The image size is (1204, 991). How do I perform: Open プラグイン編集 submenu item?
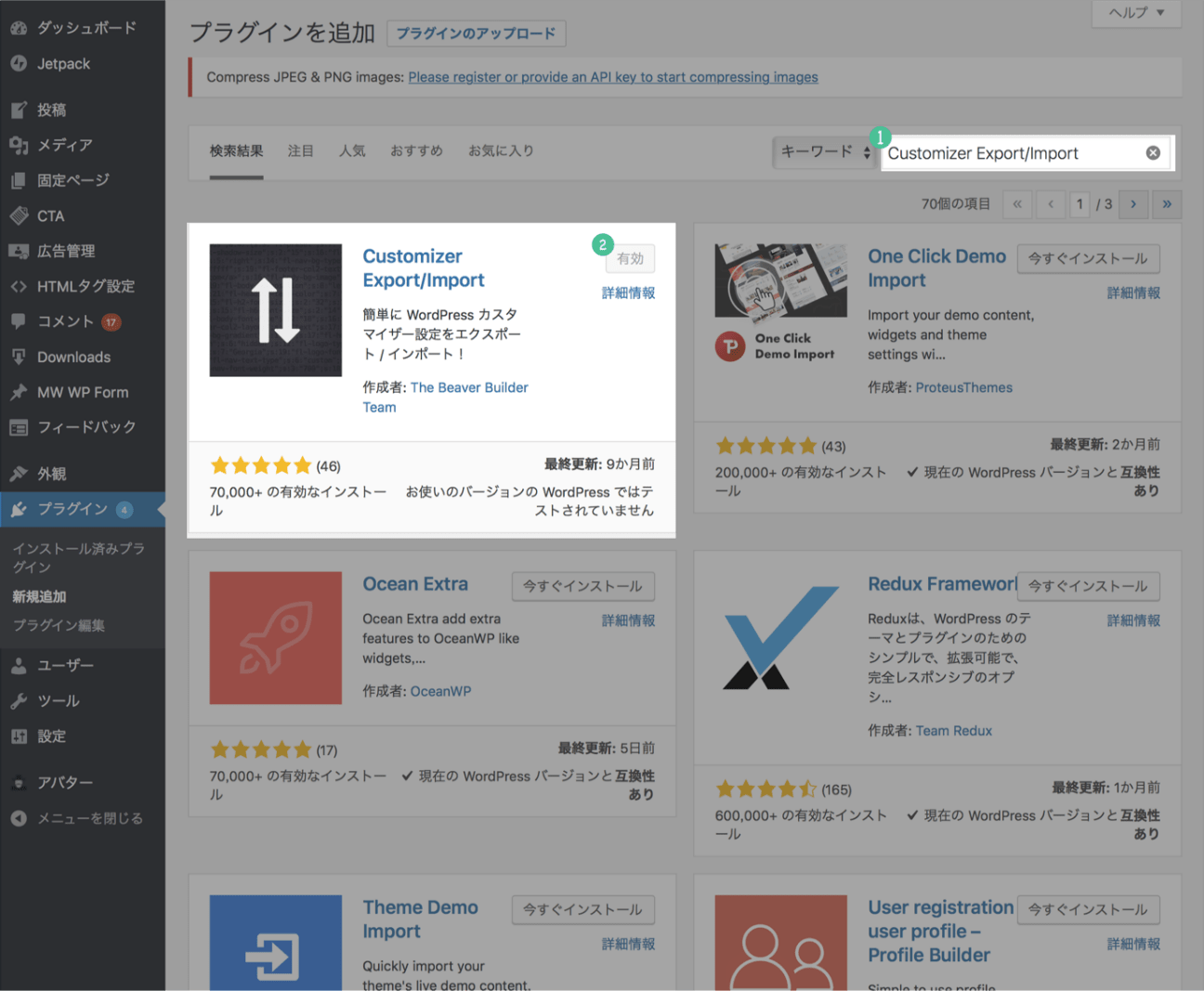(x=59, y=625)
